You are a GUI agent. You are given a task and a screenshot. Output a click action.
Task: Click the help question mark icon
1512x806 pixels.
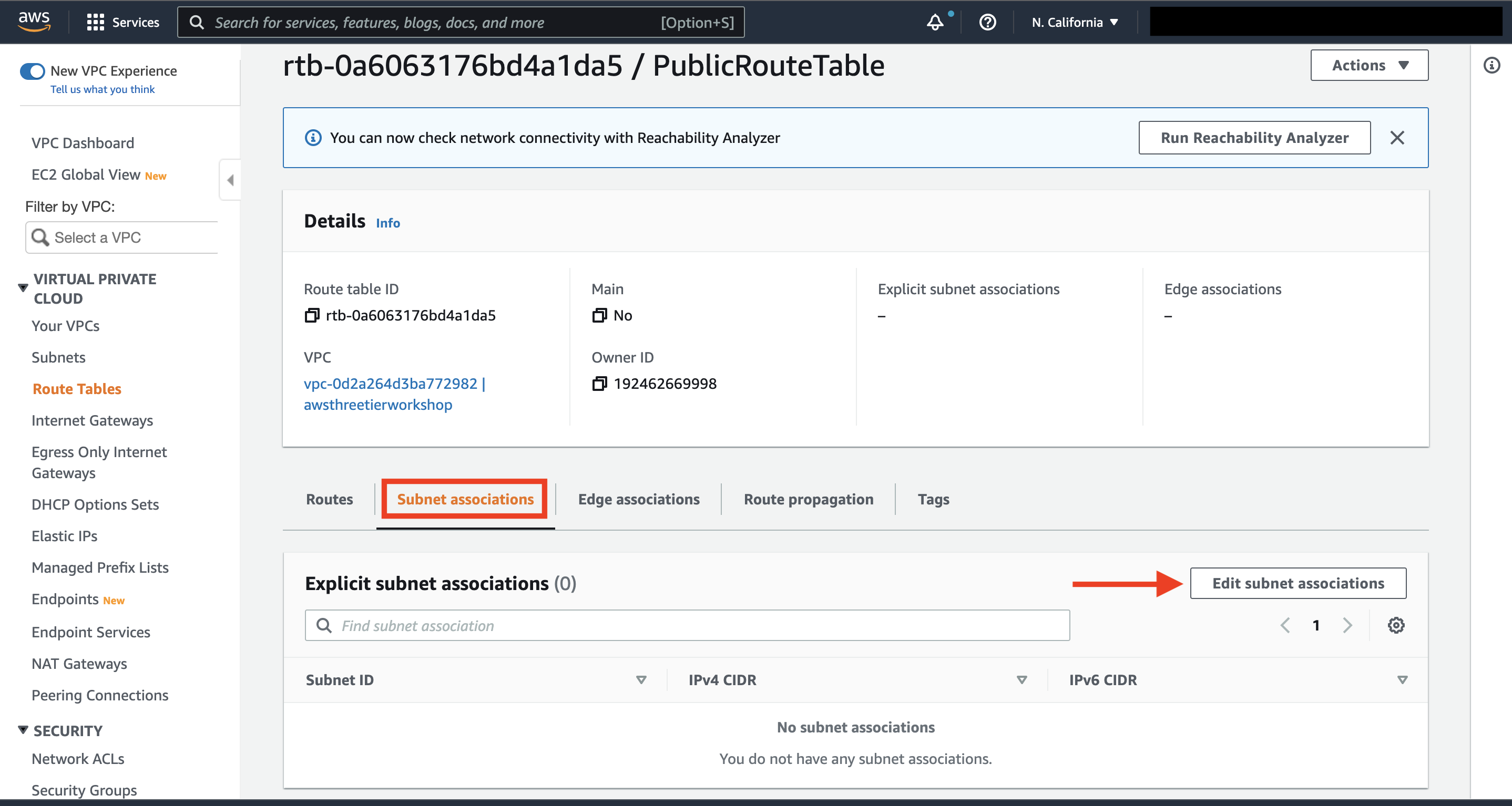[x=987, y=22]
